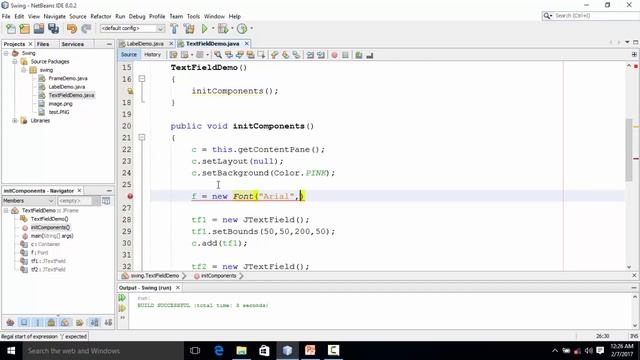Toggle Show Inner Classes filter in Navigator
Image resolution: width=640 pixels, height=360 pixels.
point(65,322)
